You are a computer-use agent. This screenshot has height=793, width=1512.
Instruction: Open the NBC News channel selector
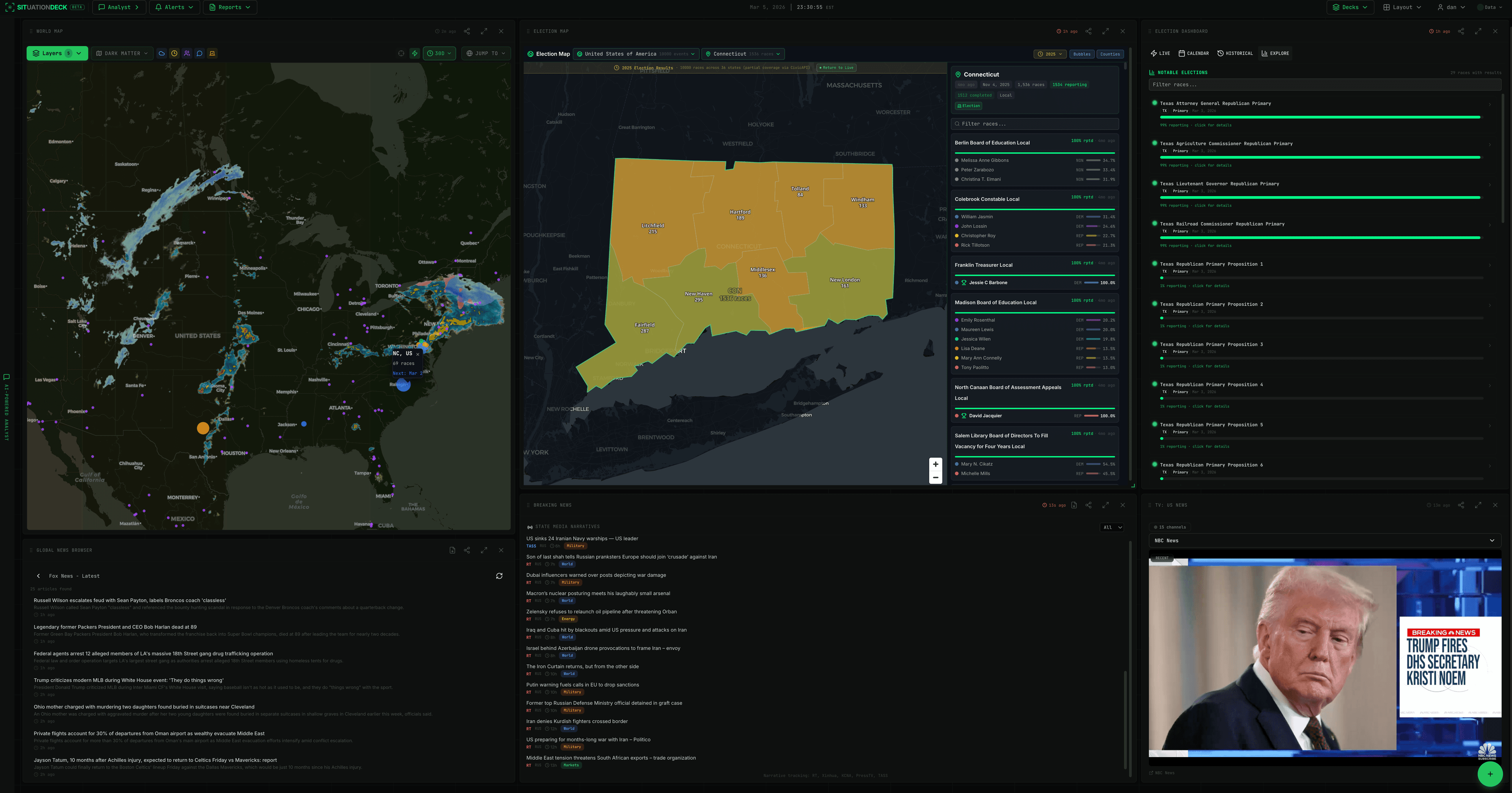click(1324, 540)
